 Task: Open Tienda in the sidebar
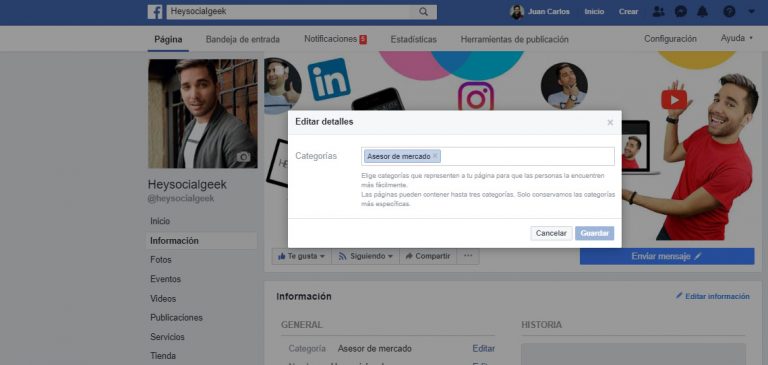pos(163,356)
